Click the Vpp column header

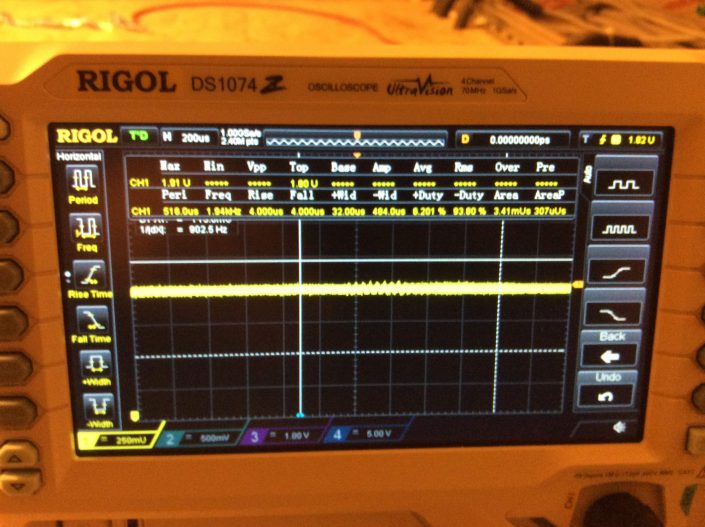[256, 166]
